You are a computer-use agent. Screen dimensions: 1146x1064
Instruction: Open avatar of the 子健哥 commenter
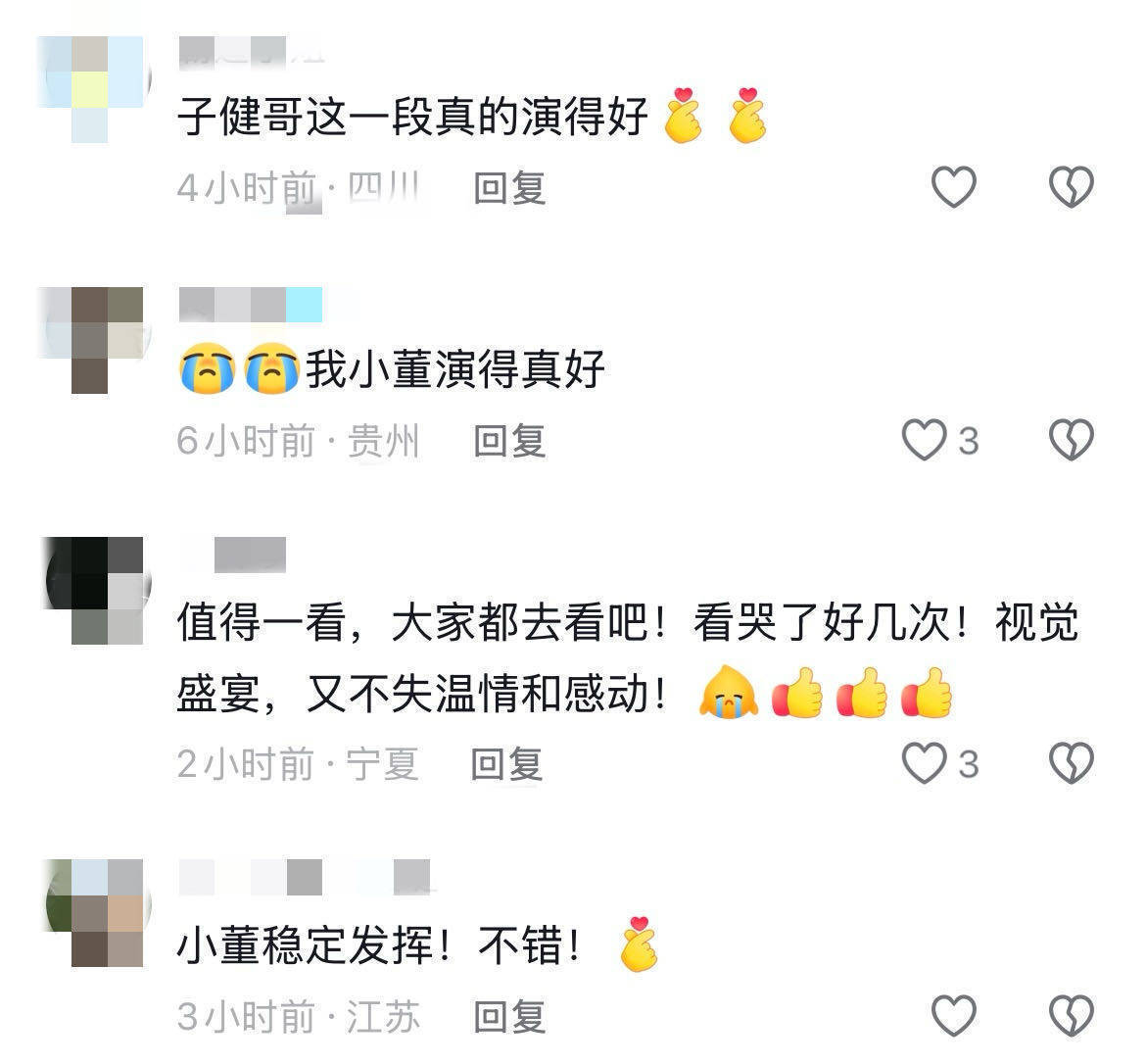tap(94, 89)
